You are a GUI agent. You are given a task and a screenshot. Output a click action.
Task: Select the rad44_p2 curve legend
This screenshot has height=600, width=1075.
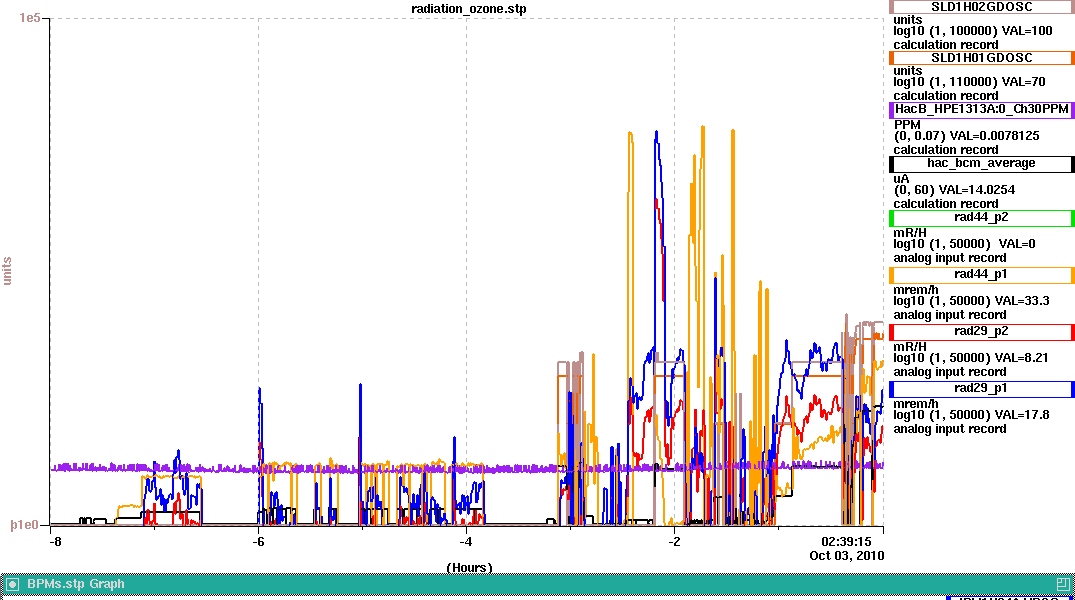click(x=981, y=218)
